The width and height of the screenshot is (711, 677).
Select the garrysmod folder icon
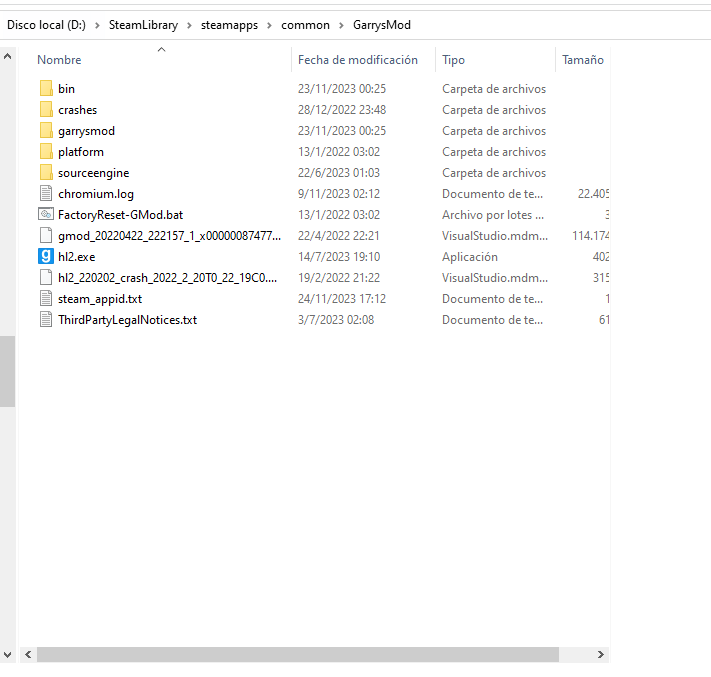click(46, 131)
